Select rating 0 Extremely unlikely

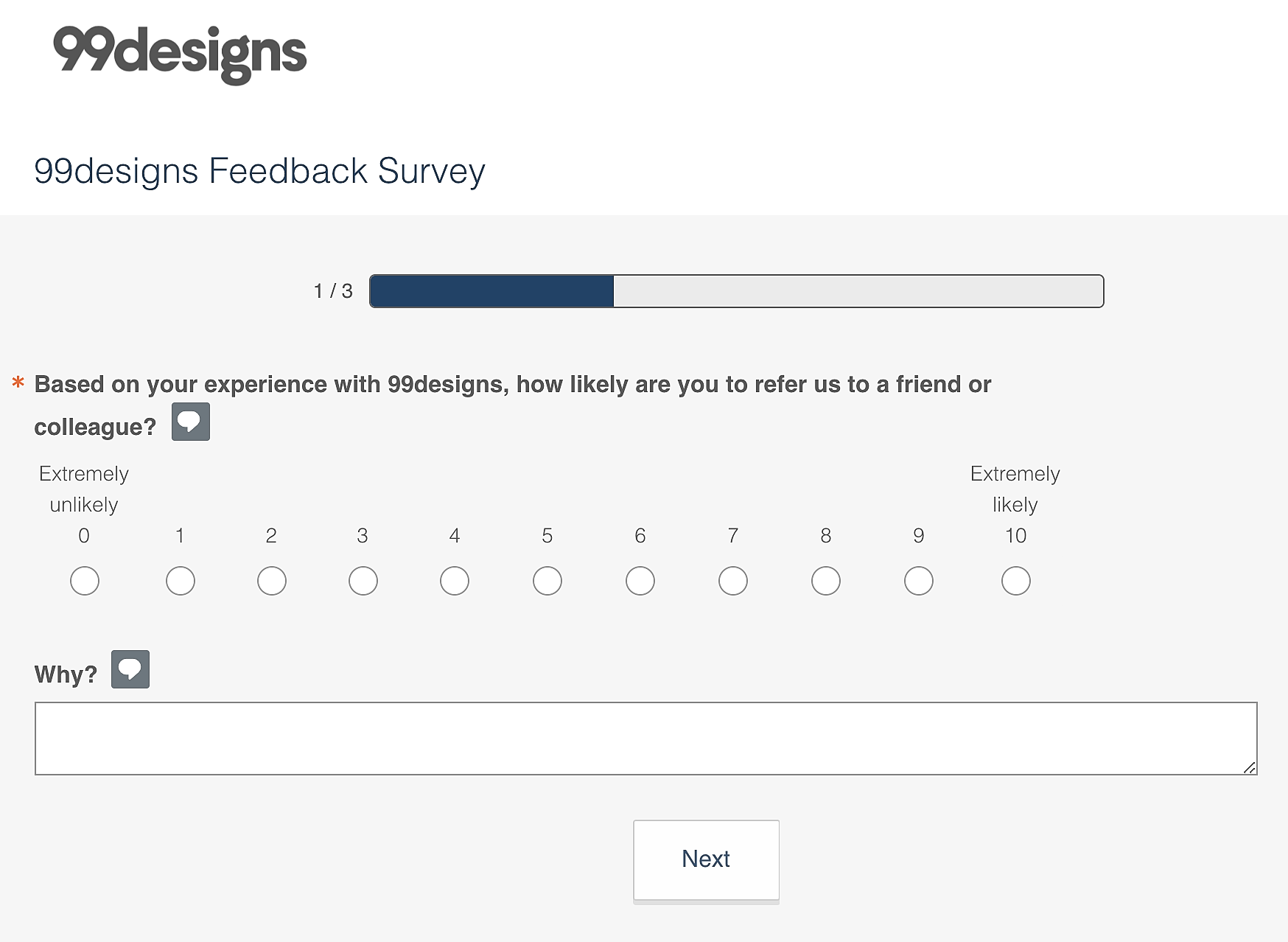[85, 581]
